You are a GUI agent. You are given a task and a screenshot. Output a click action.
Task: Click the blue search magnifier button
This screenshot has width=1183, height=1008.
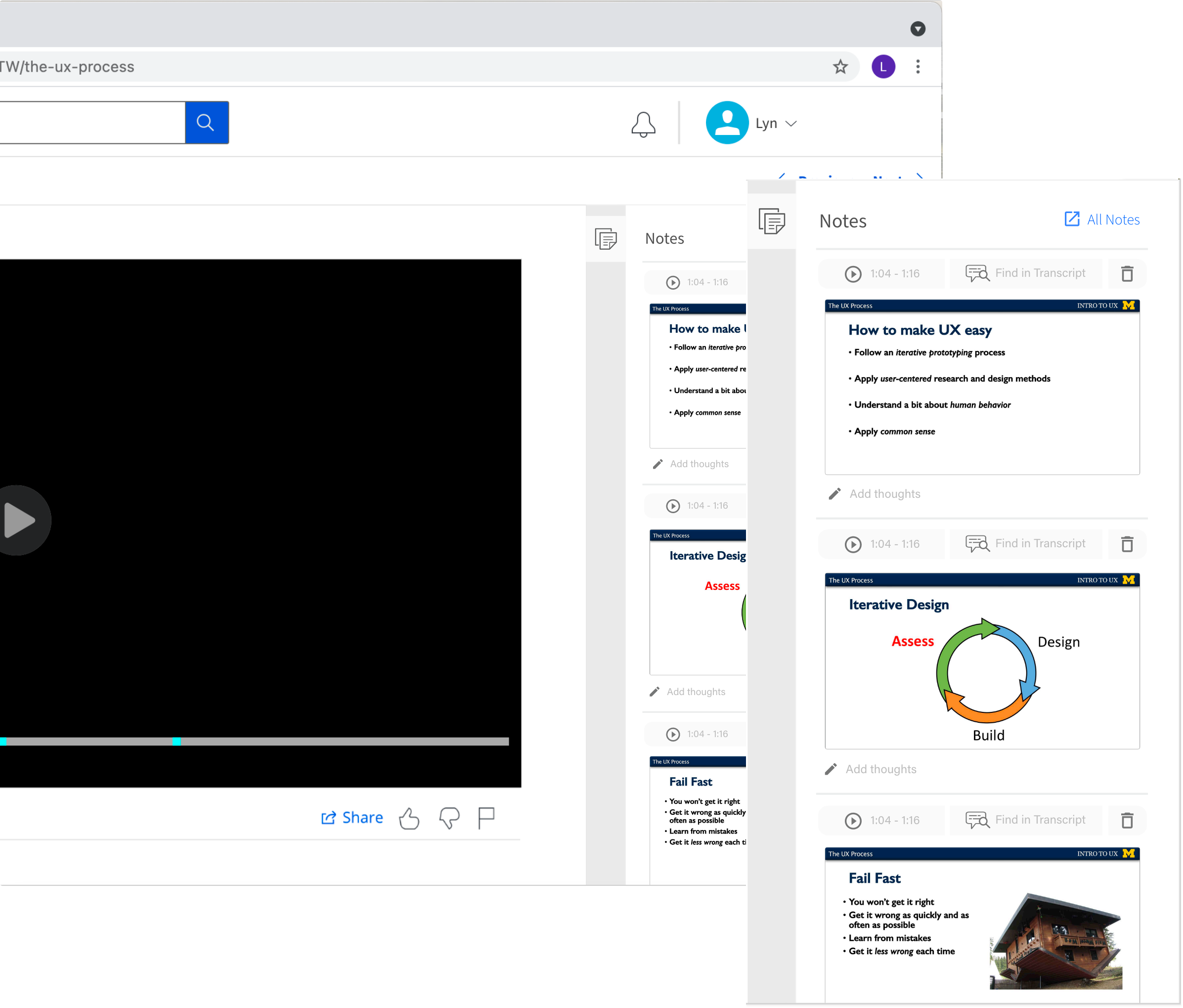(x=206, y=122)
